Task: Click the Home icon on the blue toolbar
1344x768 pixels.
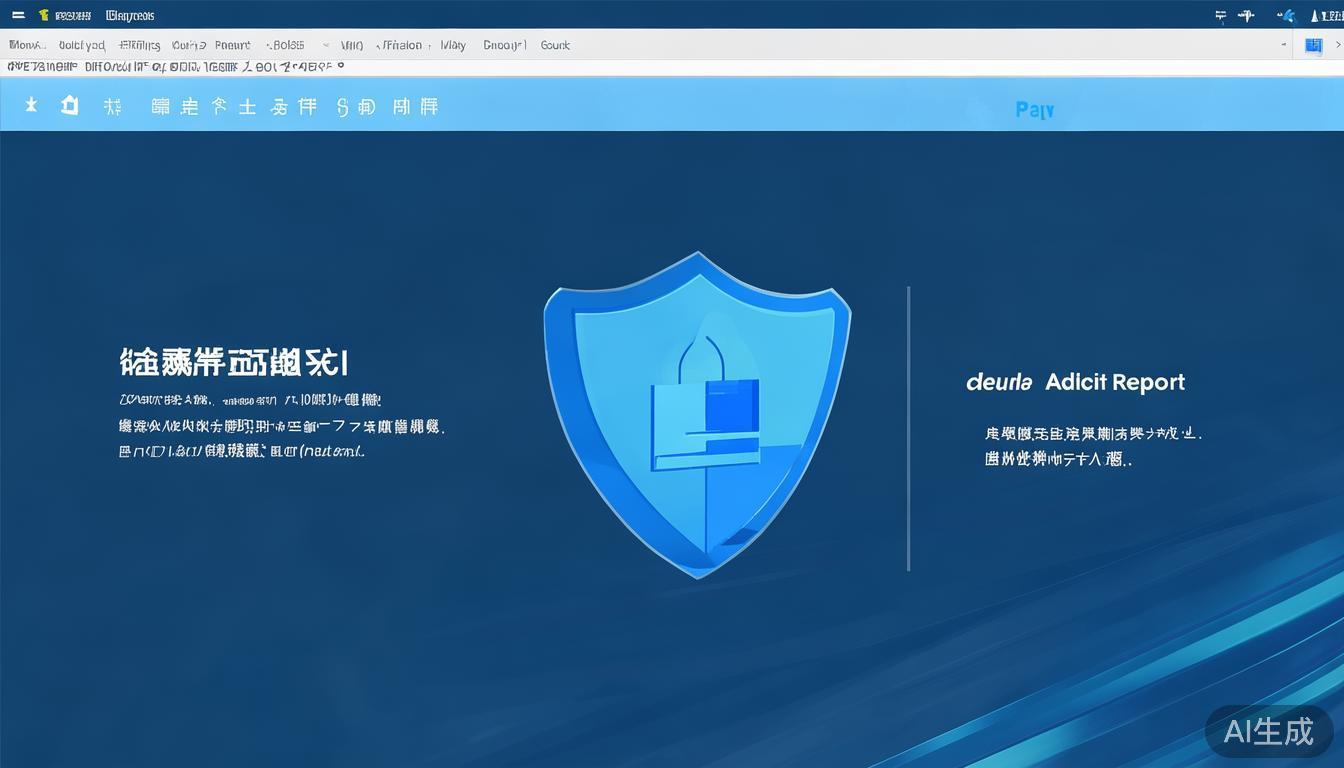Action: click(x=69, y=105)
